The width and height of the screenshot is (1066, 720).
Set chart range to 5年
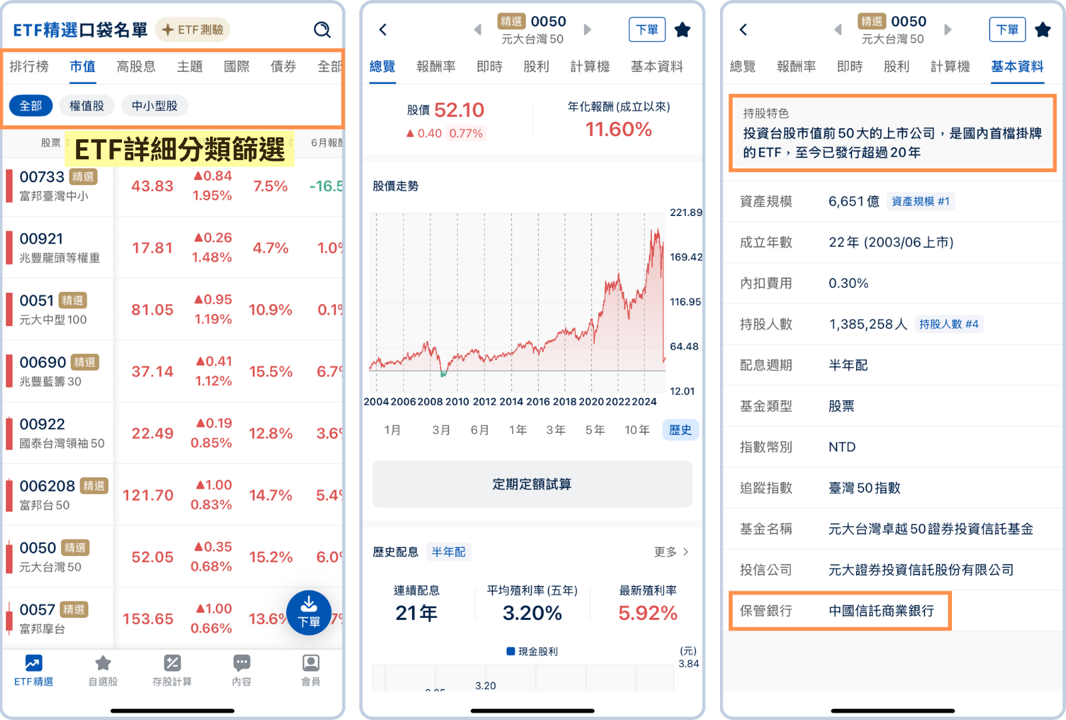[595, 430]
